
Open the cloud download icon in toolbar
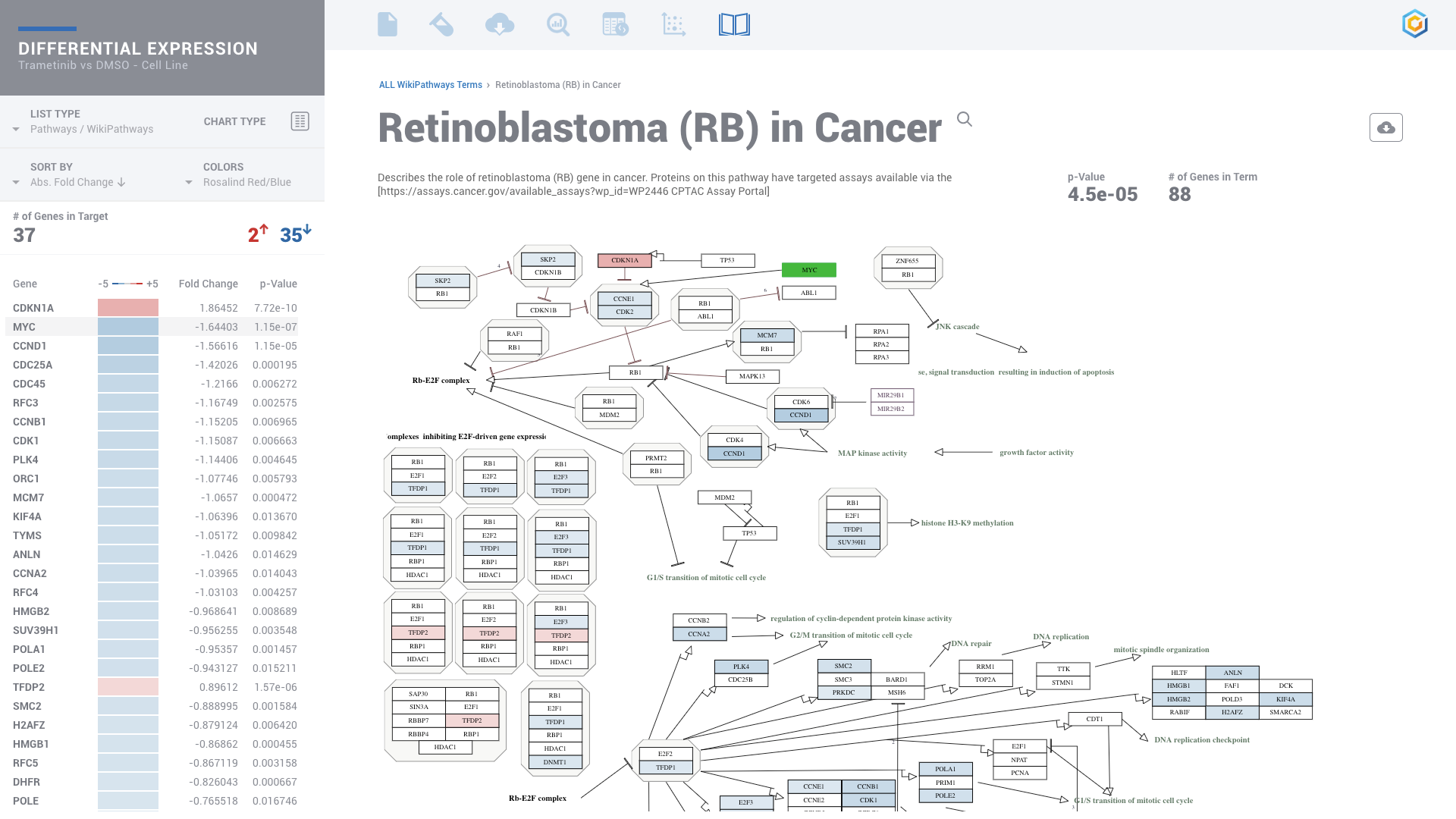pos(500,24)
